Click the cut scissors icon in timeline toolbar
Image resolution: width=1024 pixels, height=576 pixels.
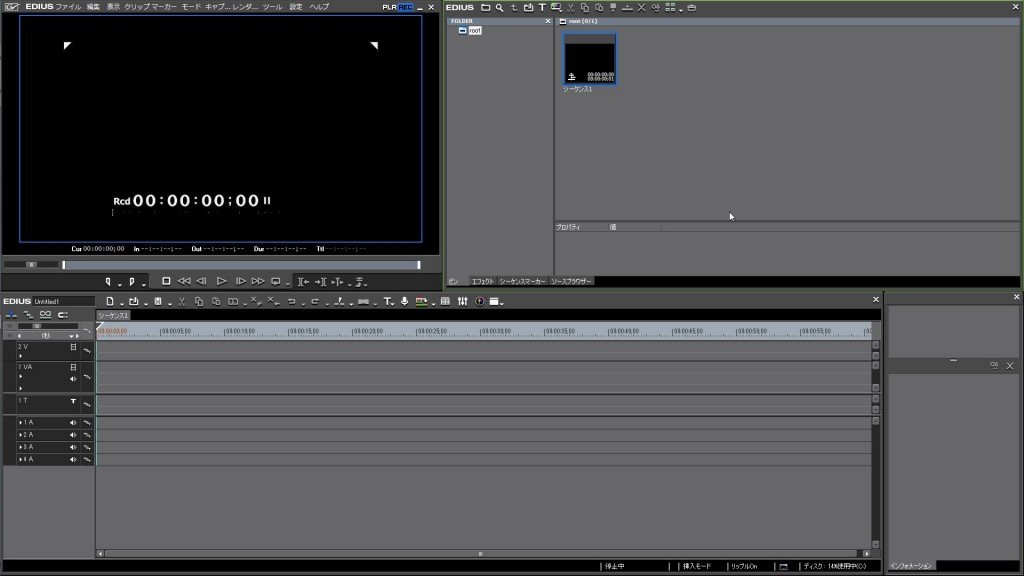(x=182, y=301)
